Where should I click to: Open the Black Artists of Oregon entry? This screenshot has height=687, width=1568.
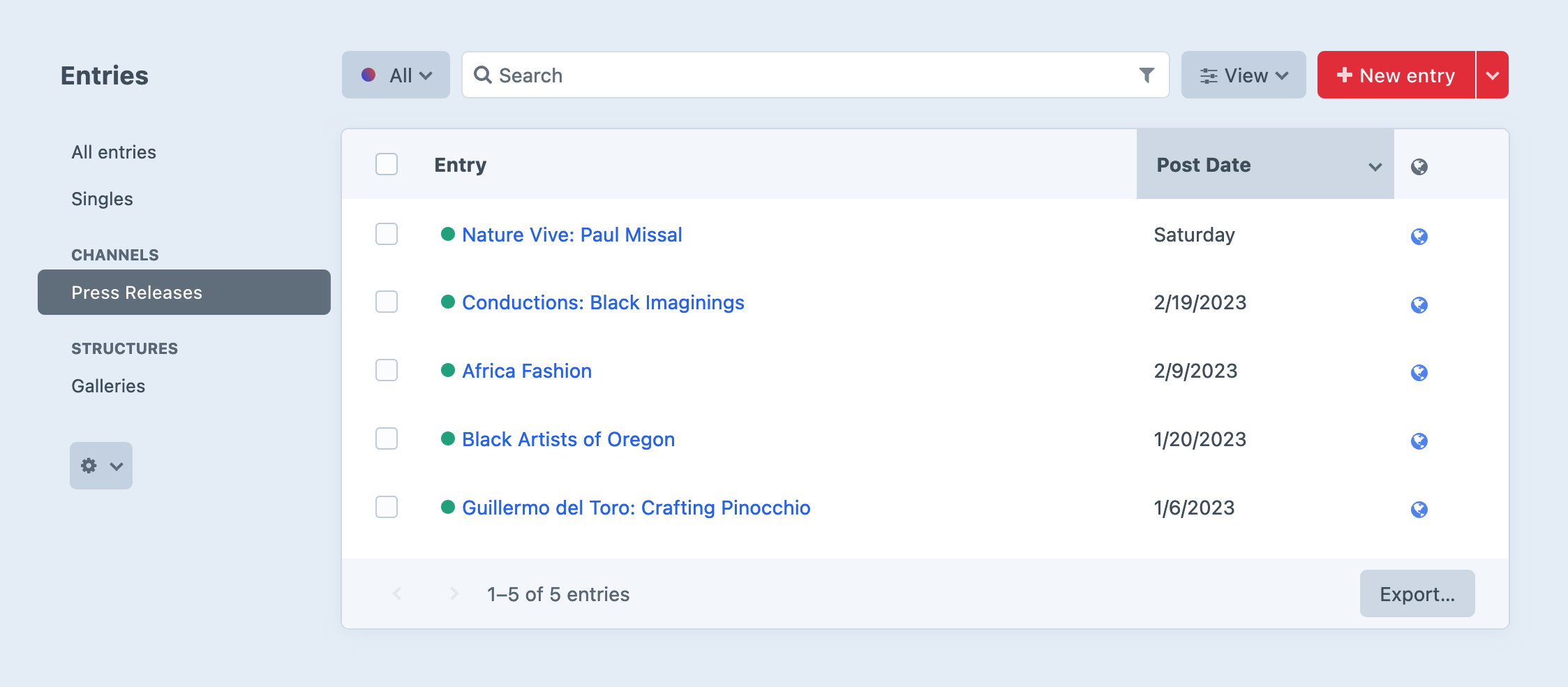point(567,439)
